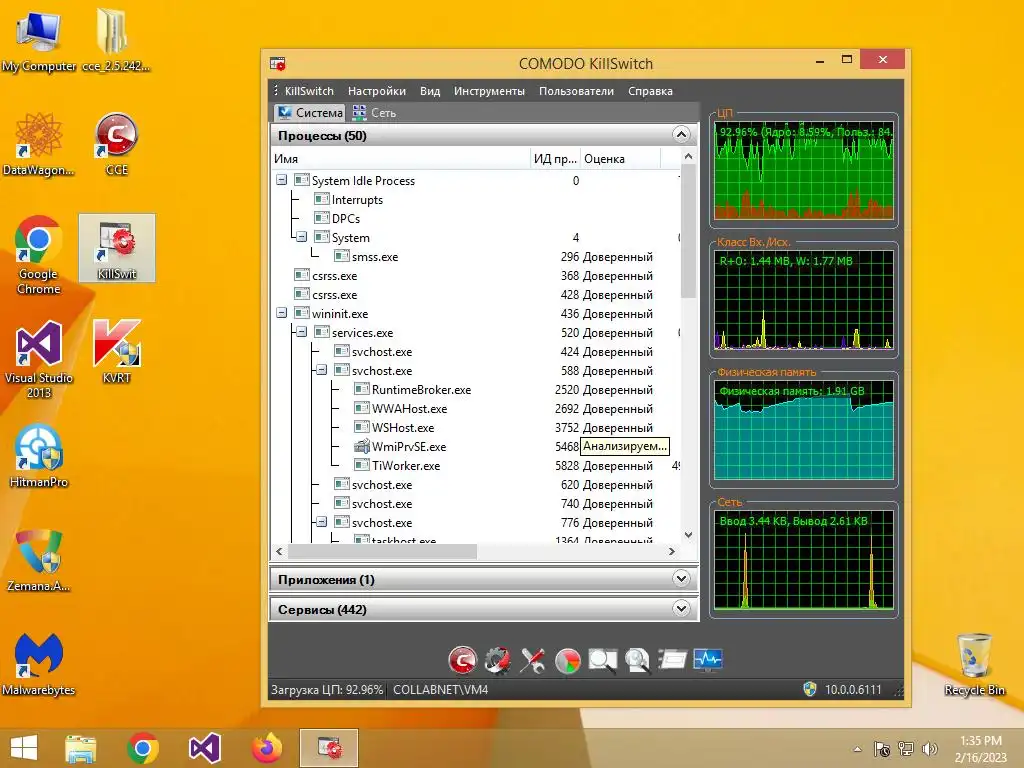
Task: Open Visual Studio 2013 desktop shortcut
Action: click(39, 359)
